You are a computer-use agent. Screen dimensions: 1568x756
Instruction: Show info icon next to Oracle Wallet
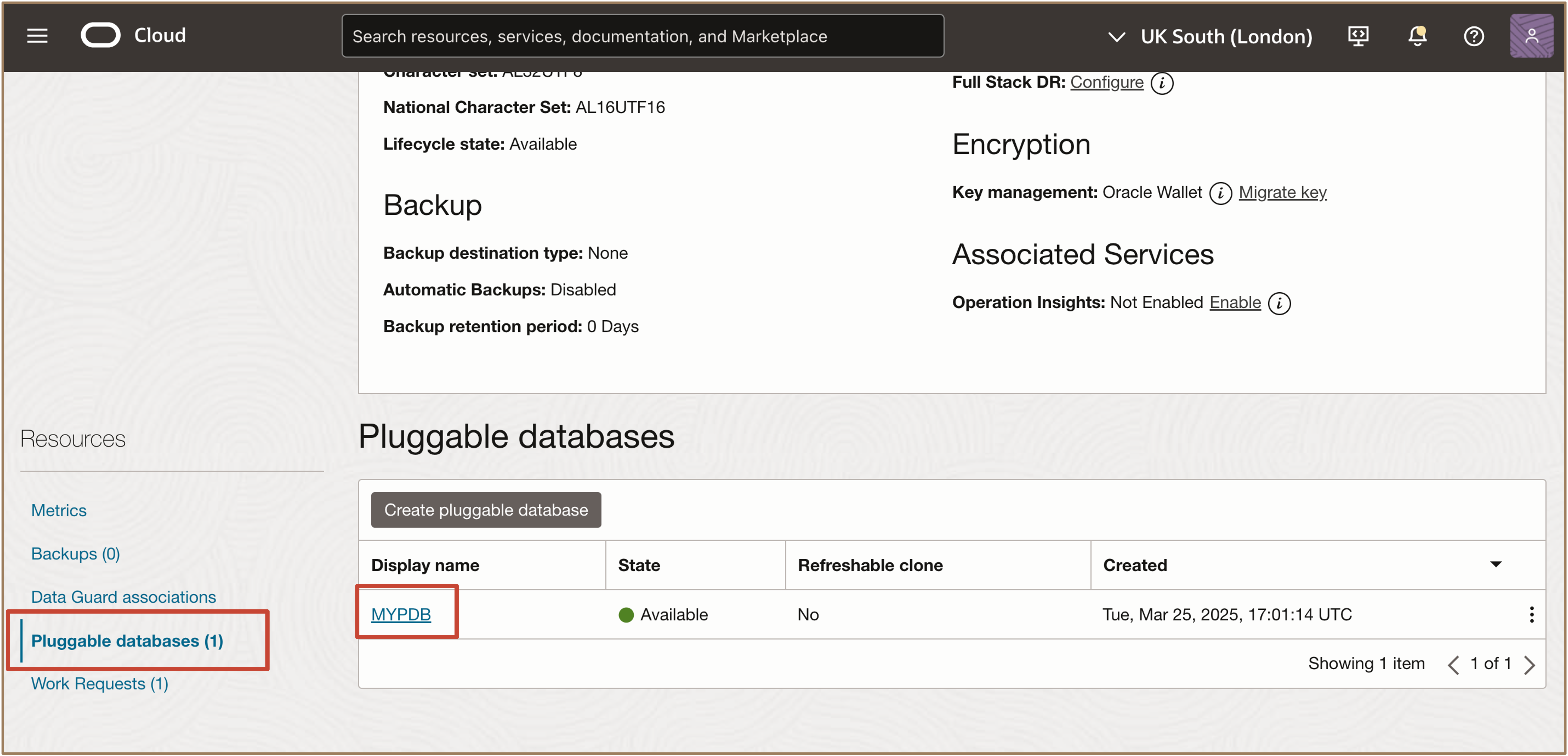pyautogui.click(x=1220, y=193)
